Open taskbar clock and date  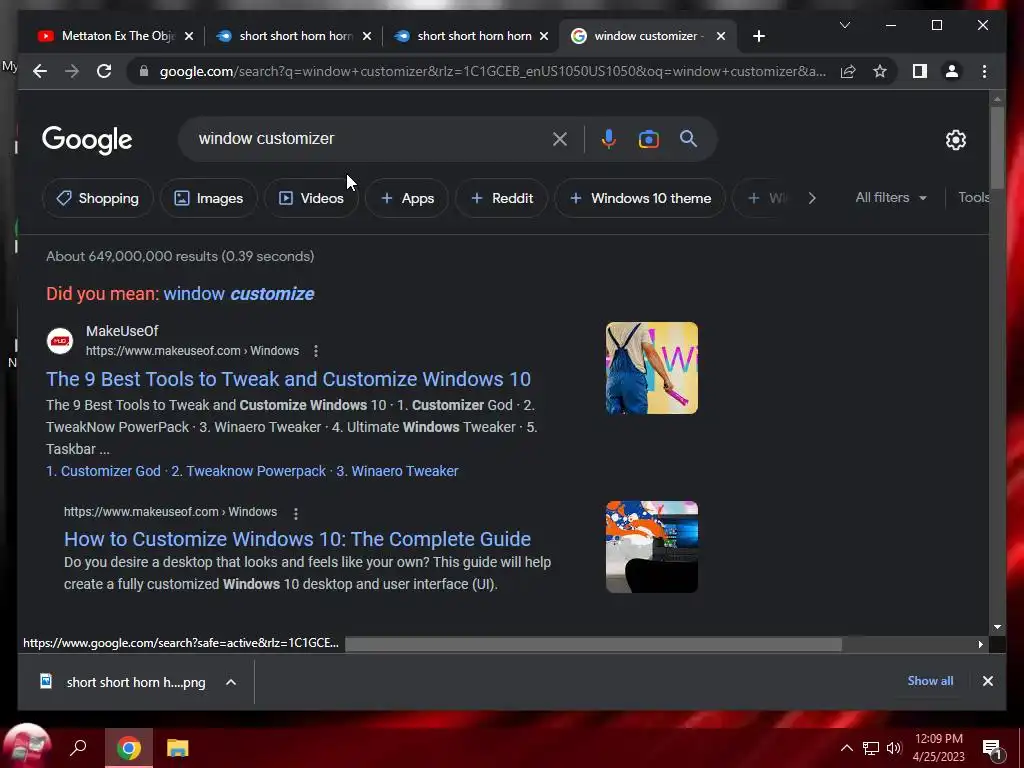coord(938,748)
